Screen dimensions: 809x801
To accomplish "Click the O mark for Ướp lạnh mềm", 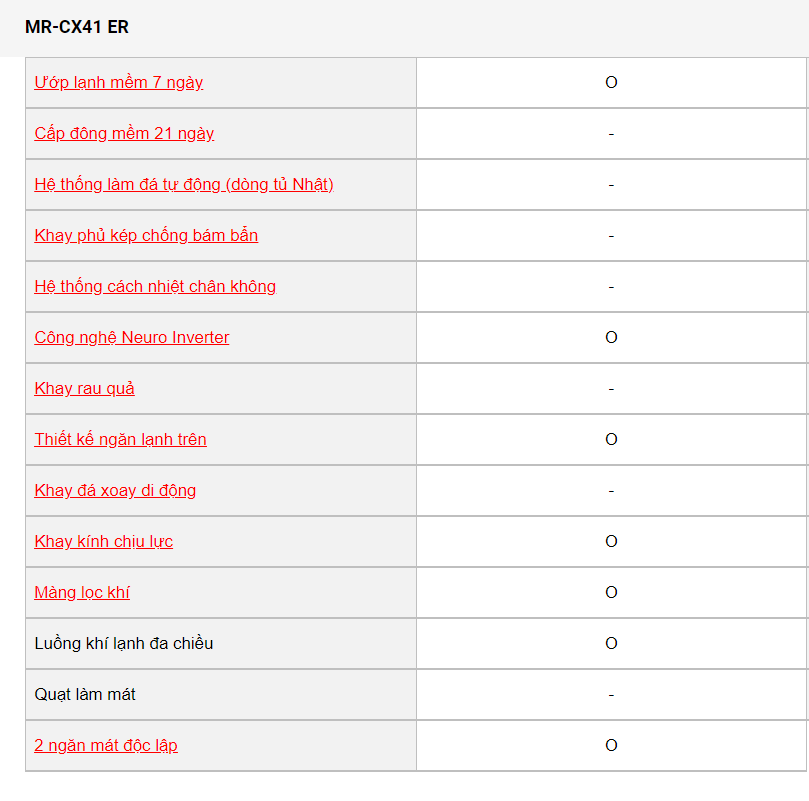I will tap(611, 83).
